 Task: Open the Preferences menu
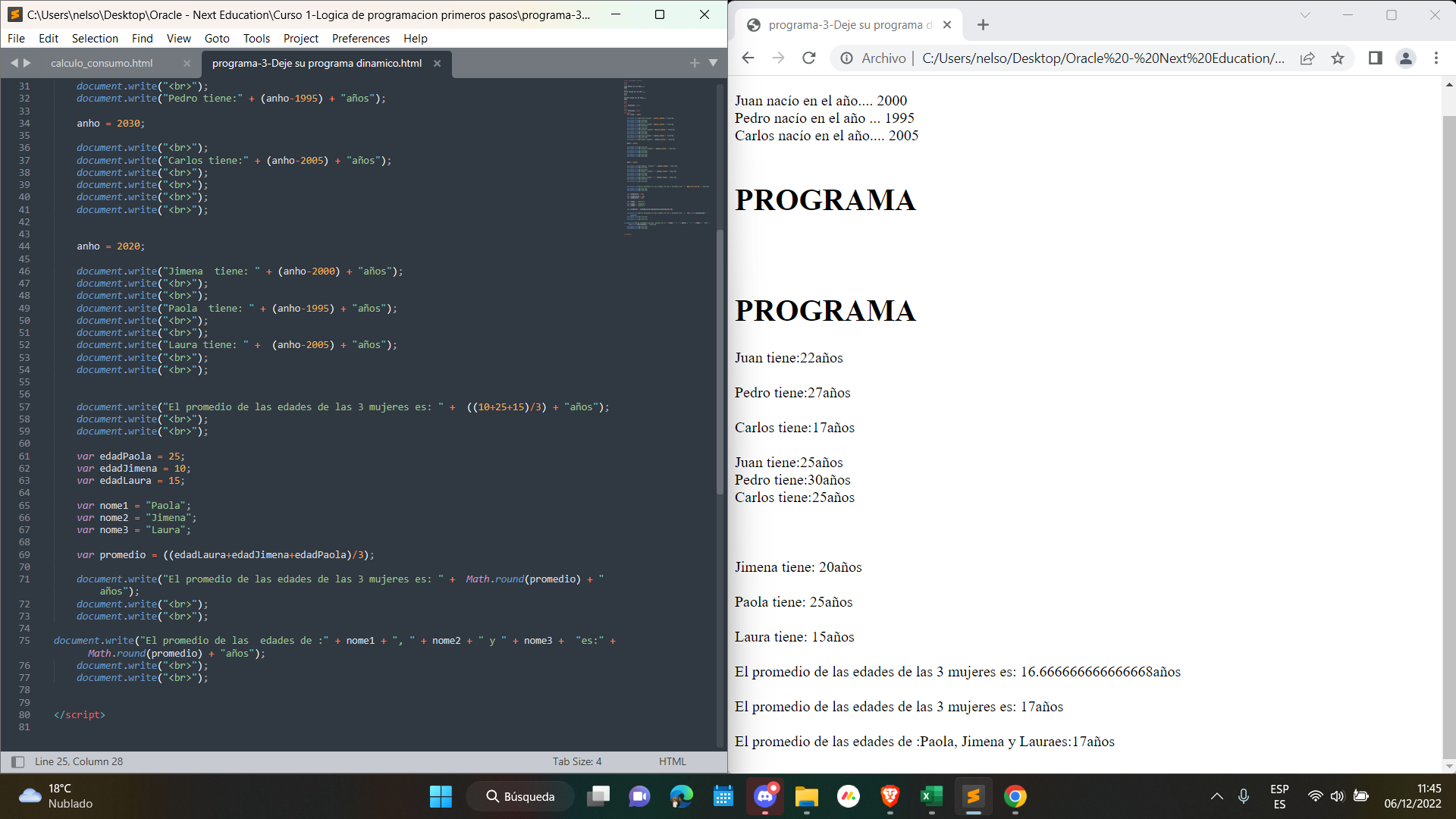(x=360, y=38)
